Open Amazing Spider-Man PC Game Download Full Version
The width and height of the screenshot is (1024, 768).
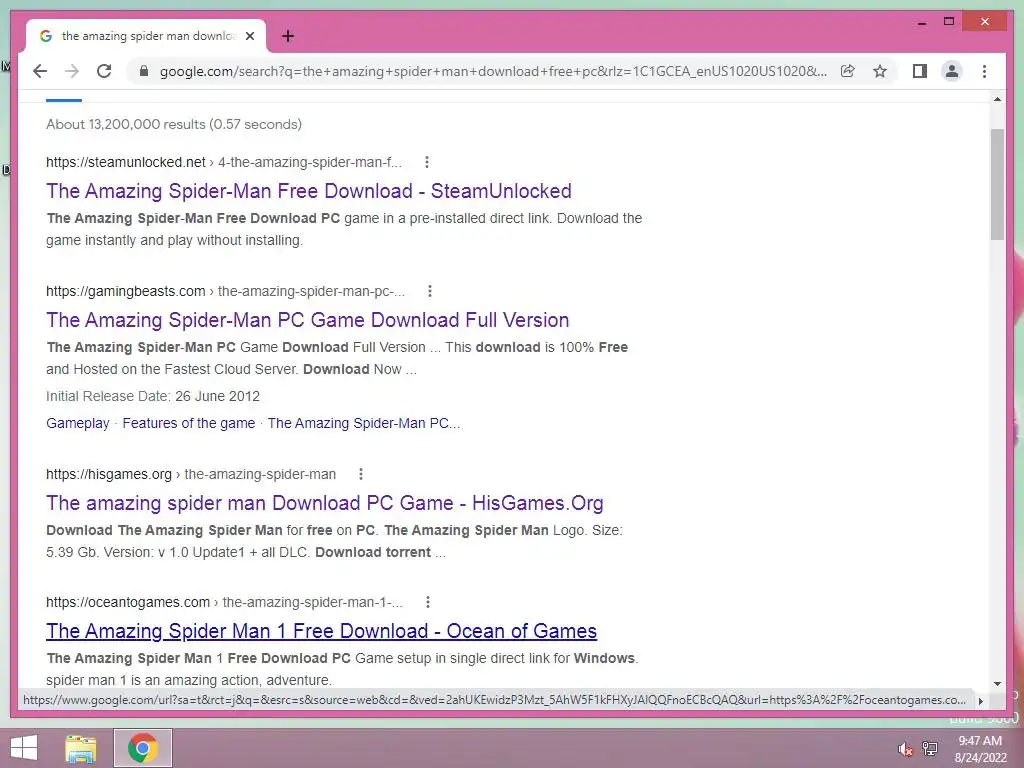tap(308, 320)
